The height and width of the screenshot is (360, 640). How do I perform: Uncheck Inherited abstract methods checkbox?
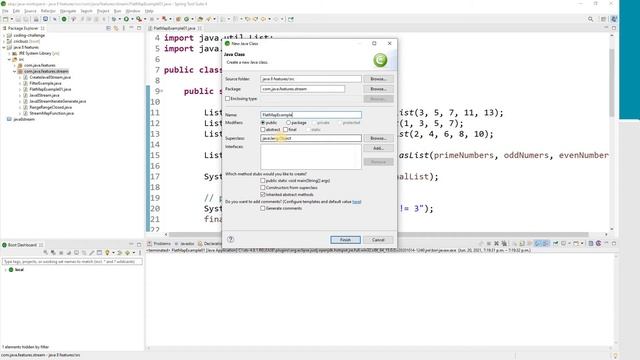pos(263,194)
